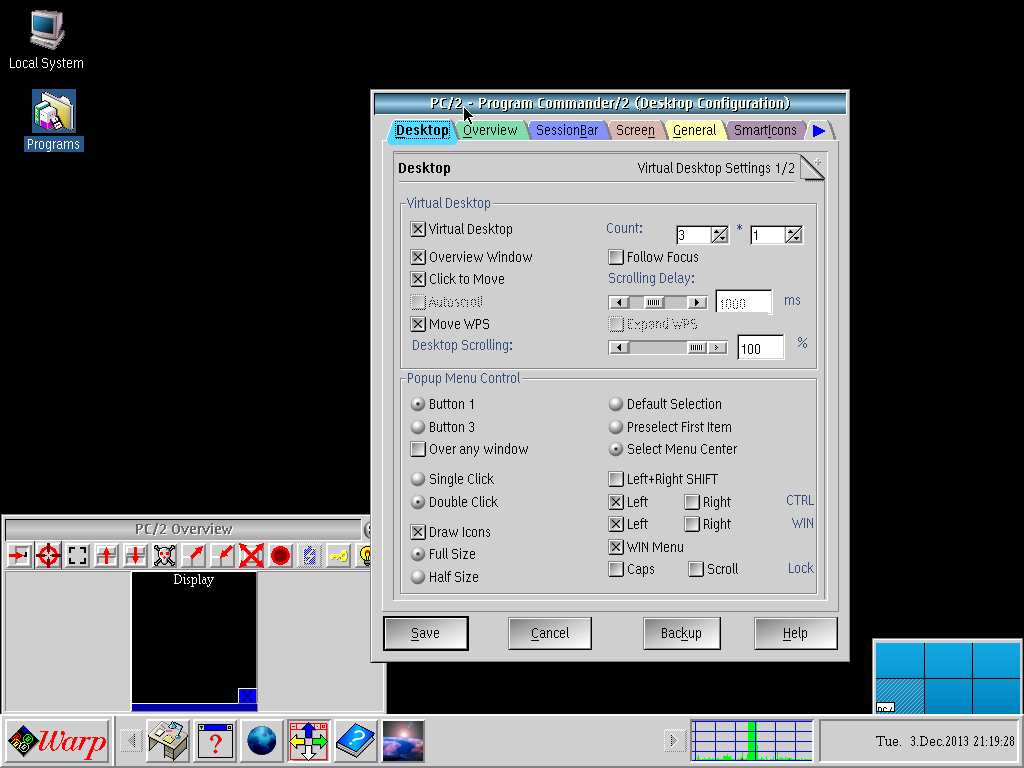Click the black corner-brackets icon in Overview toolbar
The height and width of the screenshot is (768, 1024).
tap(77, 555)
